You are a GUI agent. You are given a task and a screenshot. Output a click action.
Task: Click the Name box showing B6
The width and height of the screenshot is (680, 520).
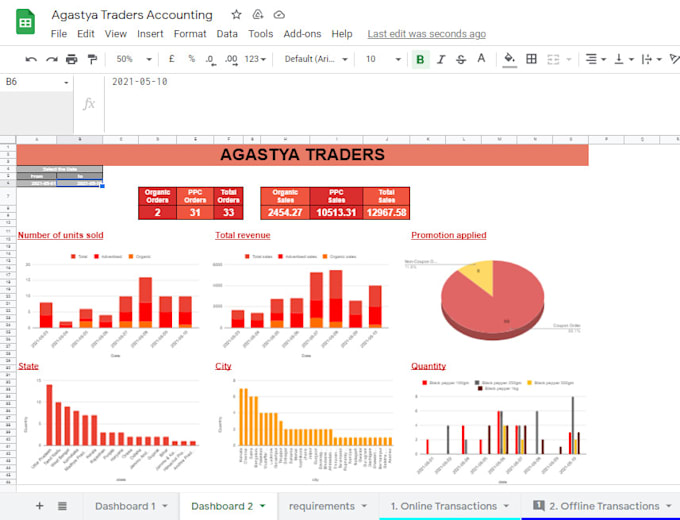[x=31, y=82]
